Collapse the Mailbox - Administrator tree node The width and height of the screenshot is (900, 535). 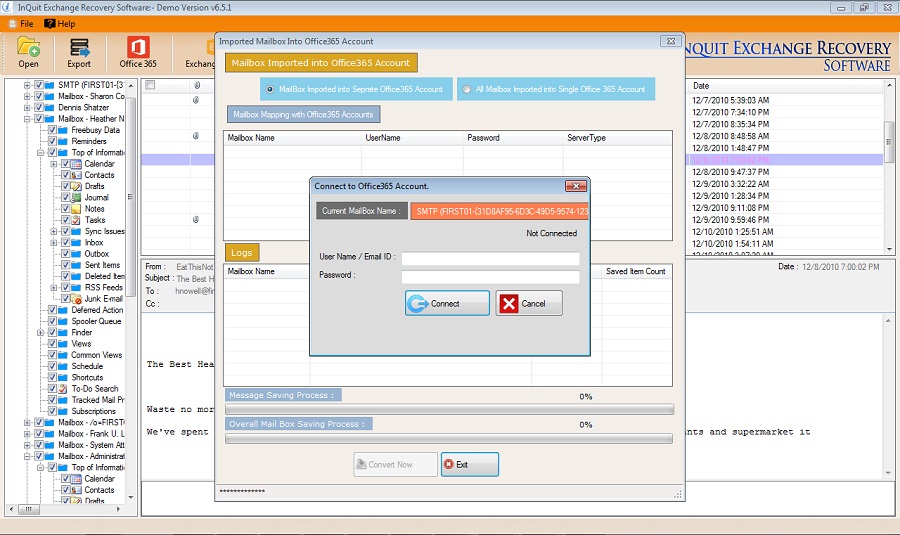click(x=27, y=456)
